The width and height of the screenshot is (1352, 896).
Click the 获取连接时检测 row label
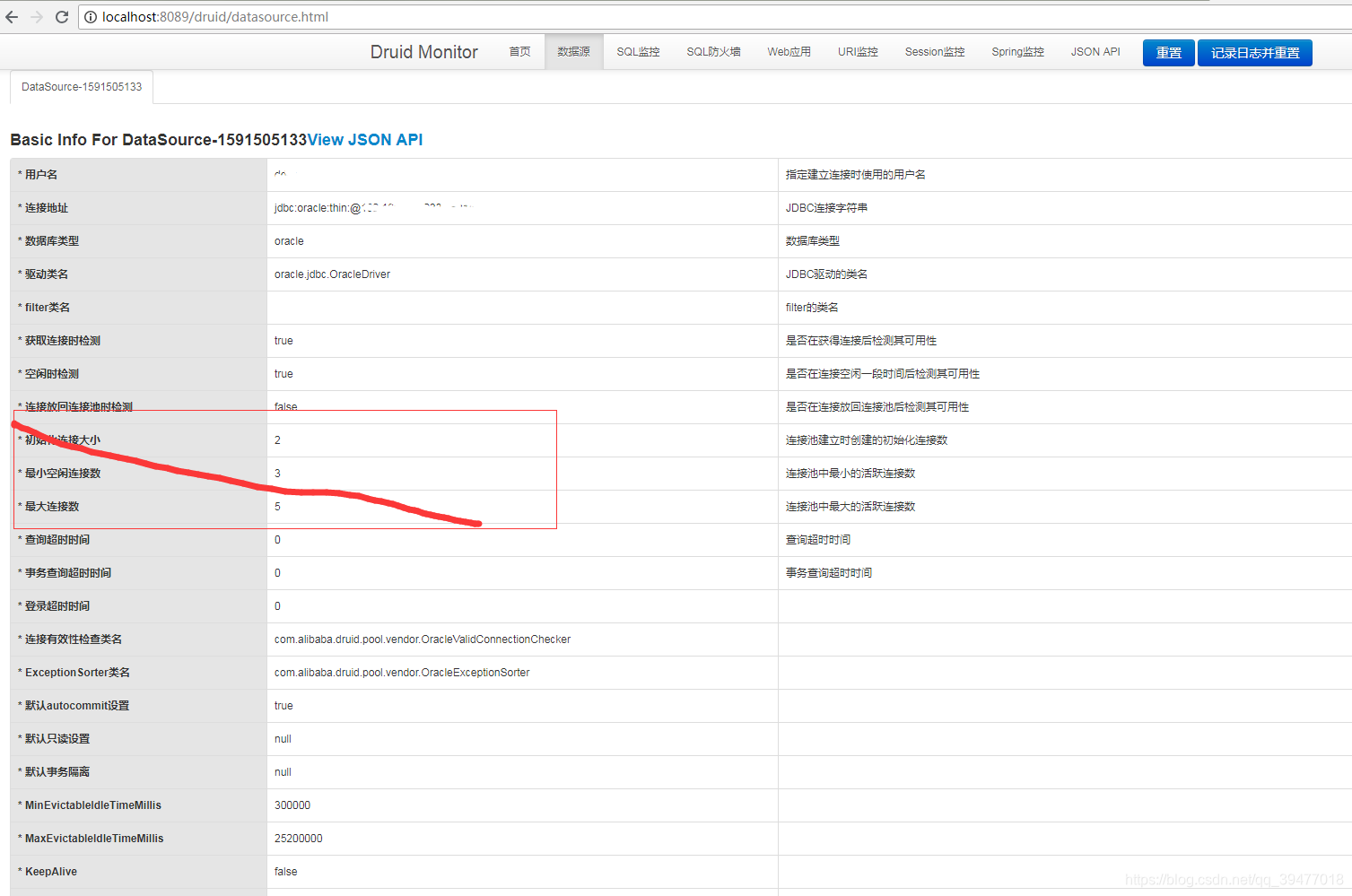[x=63, y=341]
